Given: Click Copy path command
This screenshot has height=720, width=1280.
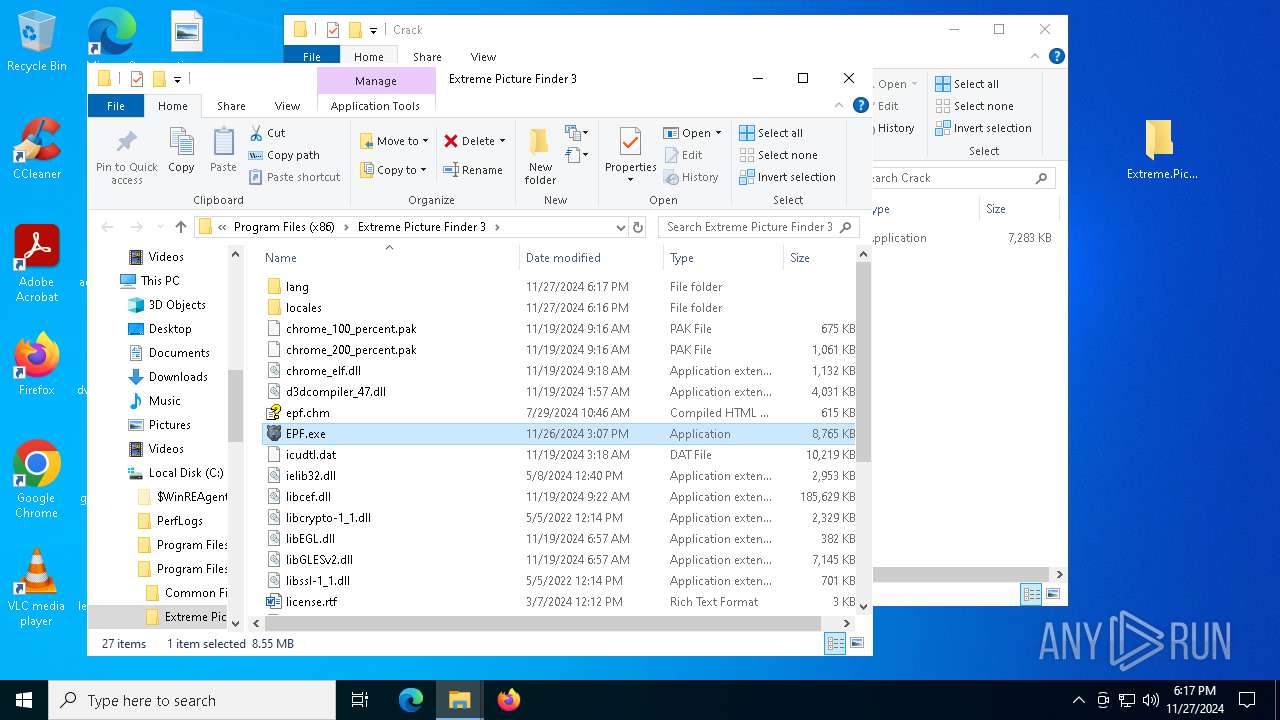Looking at the screenshot, I should coord(284,155).
